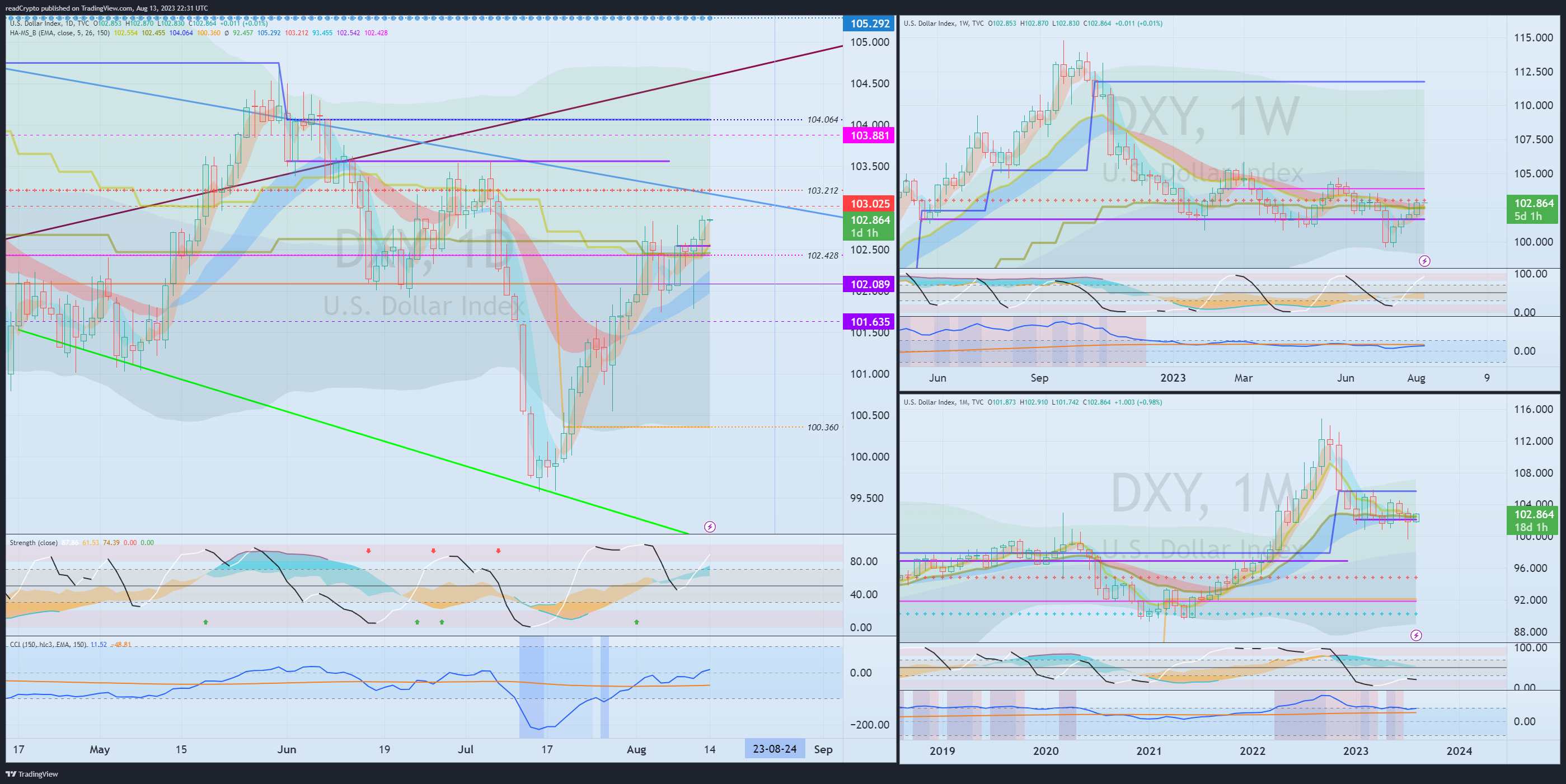Viewport: 1566px width, 784px height.
Task: Click the Strength (close) indicator legend
Action: pos(34,543)
